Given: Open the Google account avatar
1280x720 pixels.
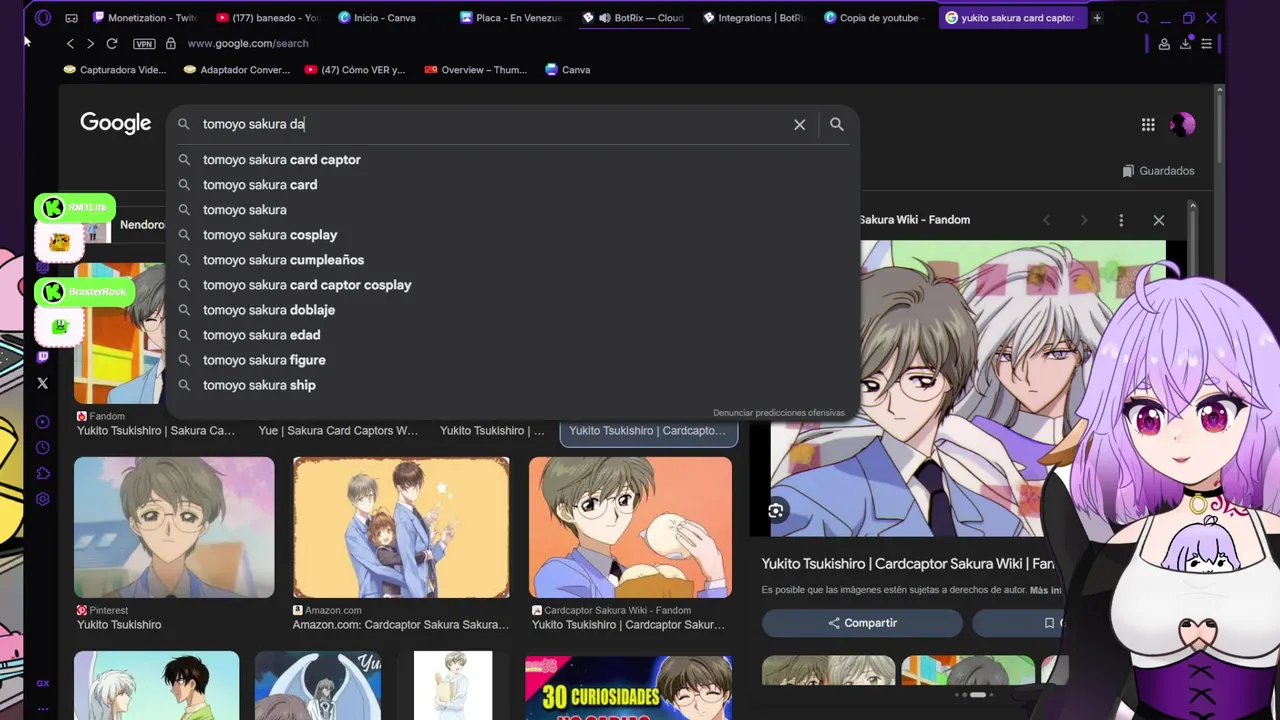Looking at the screenshot, I should pos(1182,124).
